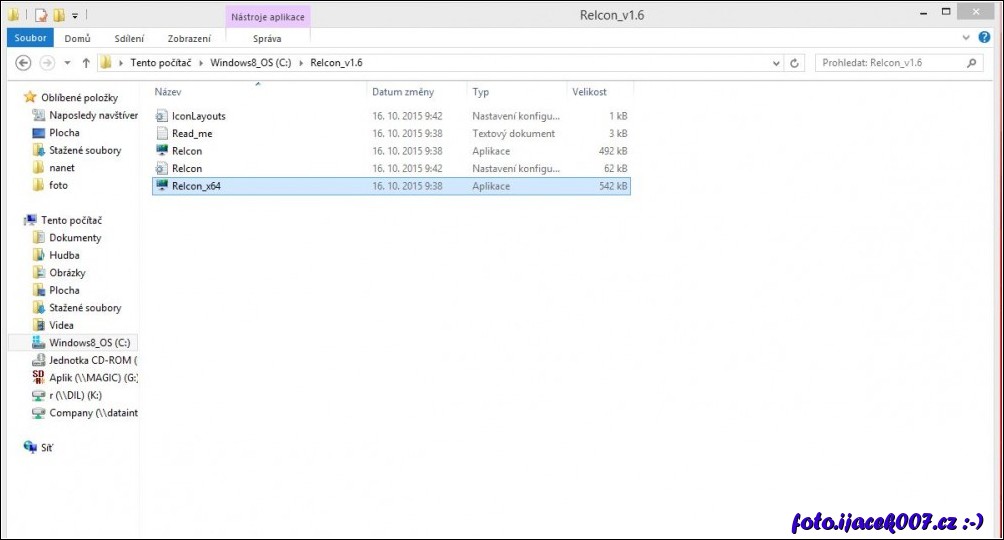Go up one folder level
The image size is (1004, 540).
coord(86,63)
